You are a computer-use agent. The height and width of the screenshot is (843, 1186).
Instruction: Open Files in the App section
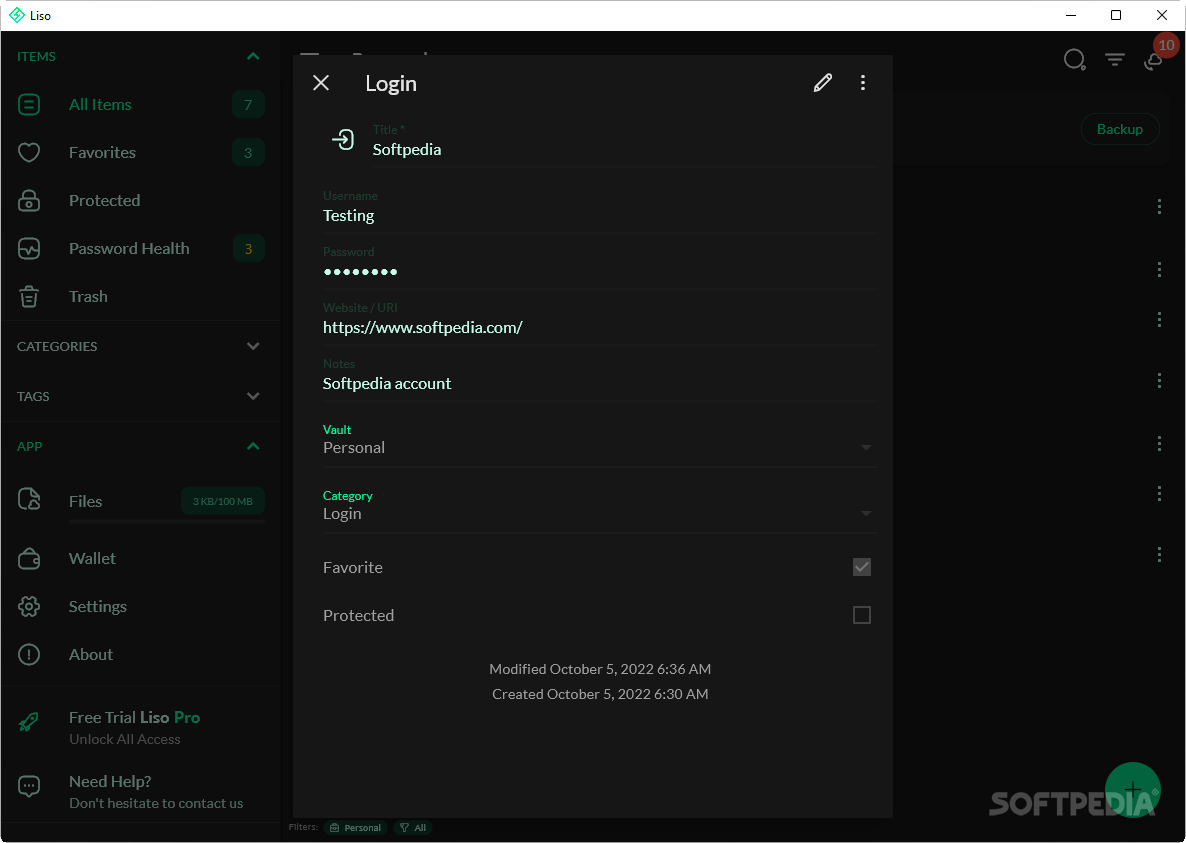141,501
